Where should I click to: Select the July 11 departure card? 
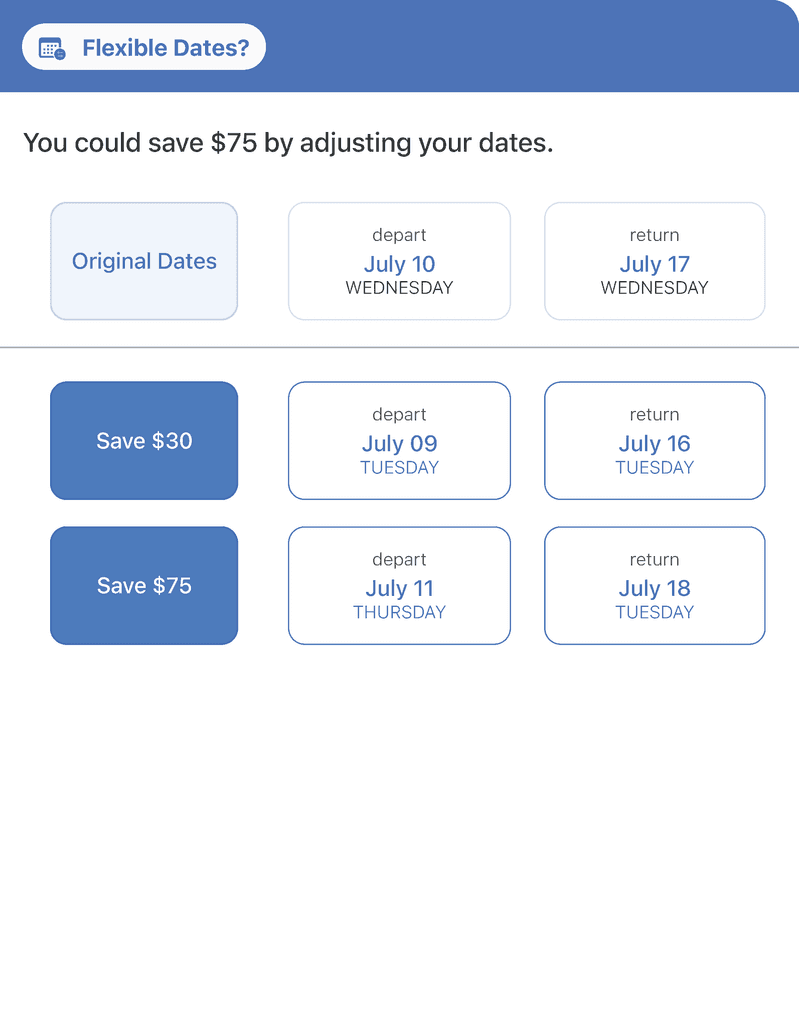coord(399,587)
